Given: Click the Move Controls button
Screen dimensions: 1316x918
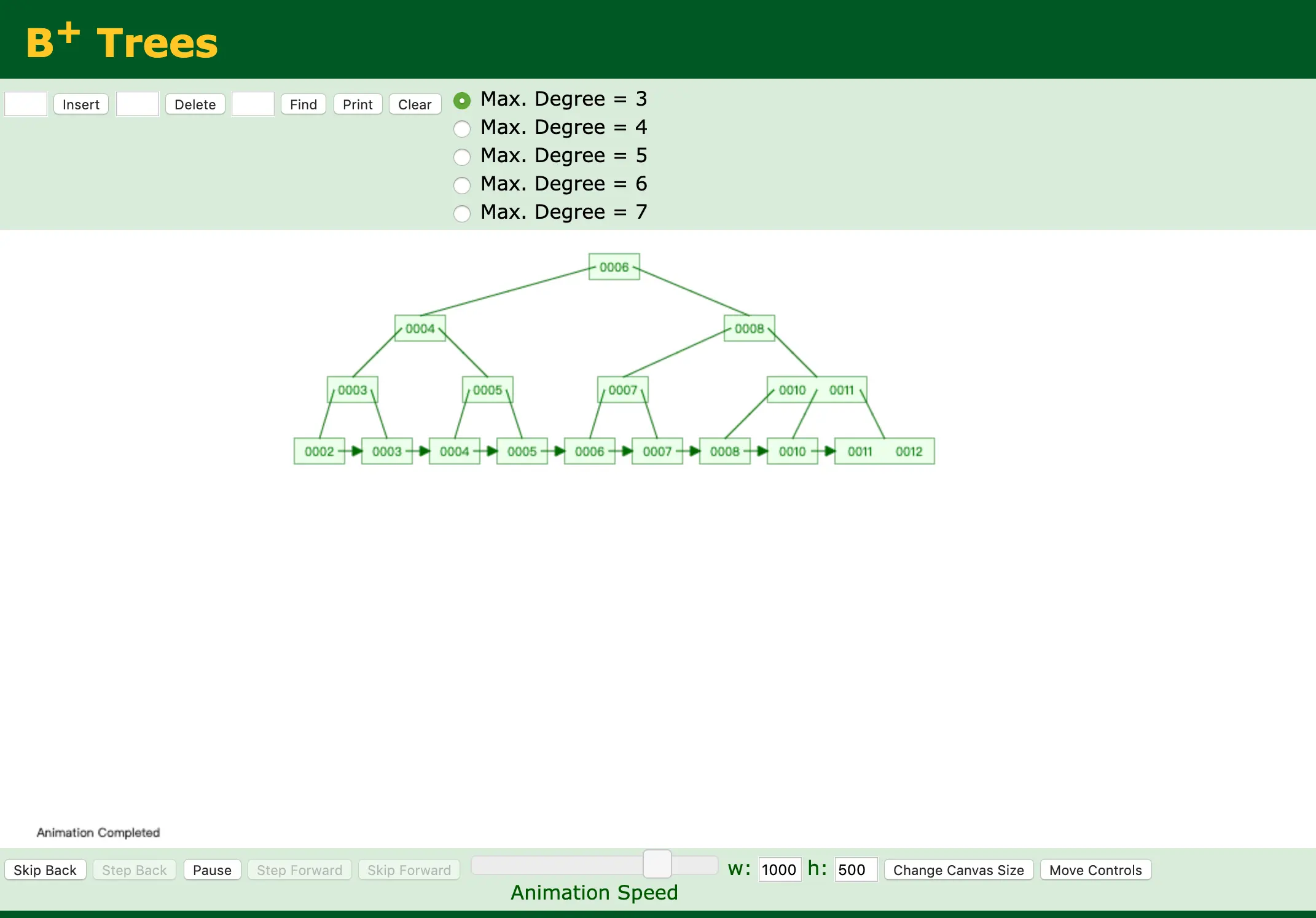Looking at the screenshot, I should (x=1095, y=870).
